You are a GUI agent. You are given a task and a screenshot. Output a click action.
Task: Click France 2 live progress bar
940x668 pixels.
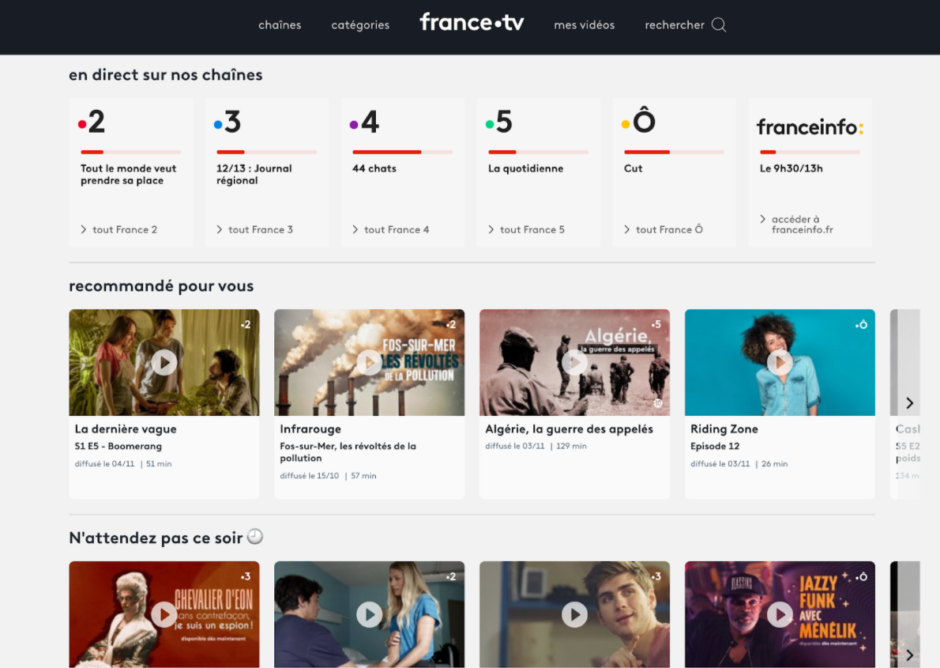pyautogui.click(x=131, y=152)
